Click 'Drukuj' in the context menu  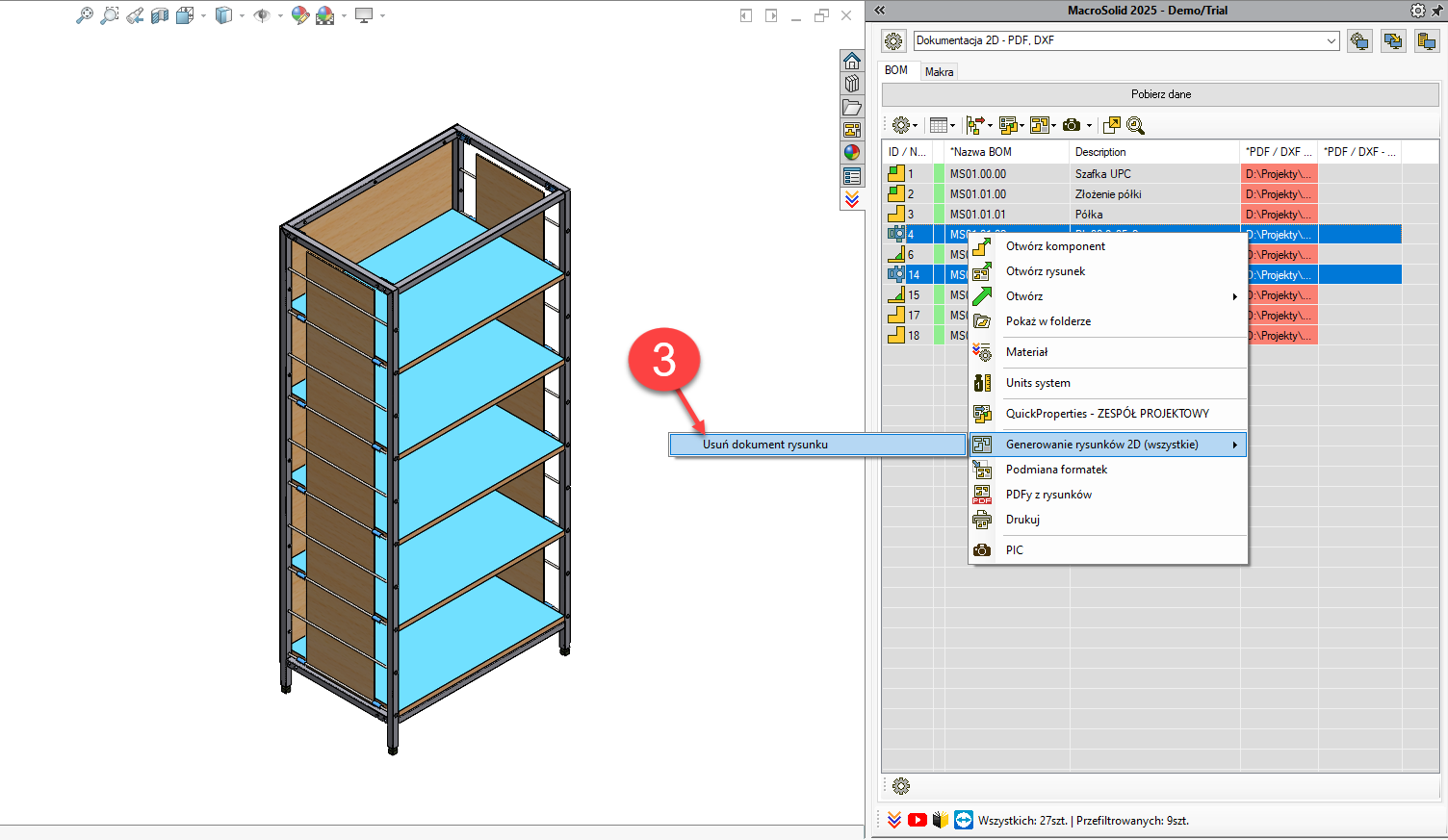coord(1108,520)
